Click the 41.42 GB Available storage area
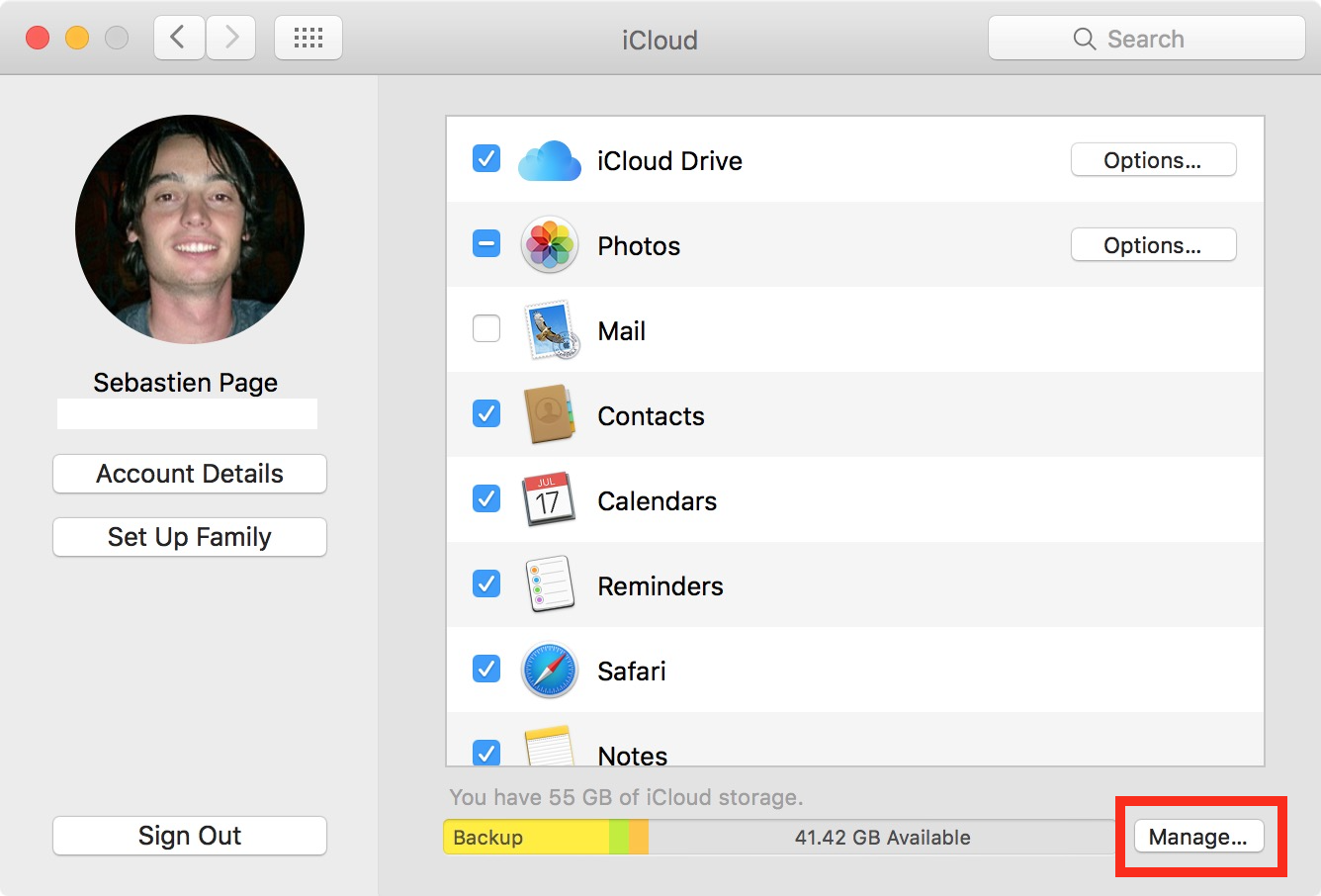Screen dimensions: 1321x896 (882, 838)
